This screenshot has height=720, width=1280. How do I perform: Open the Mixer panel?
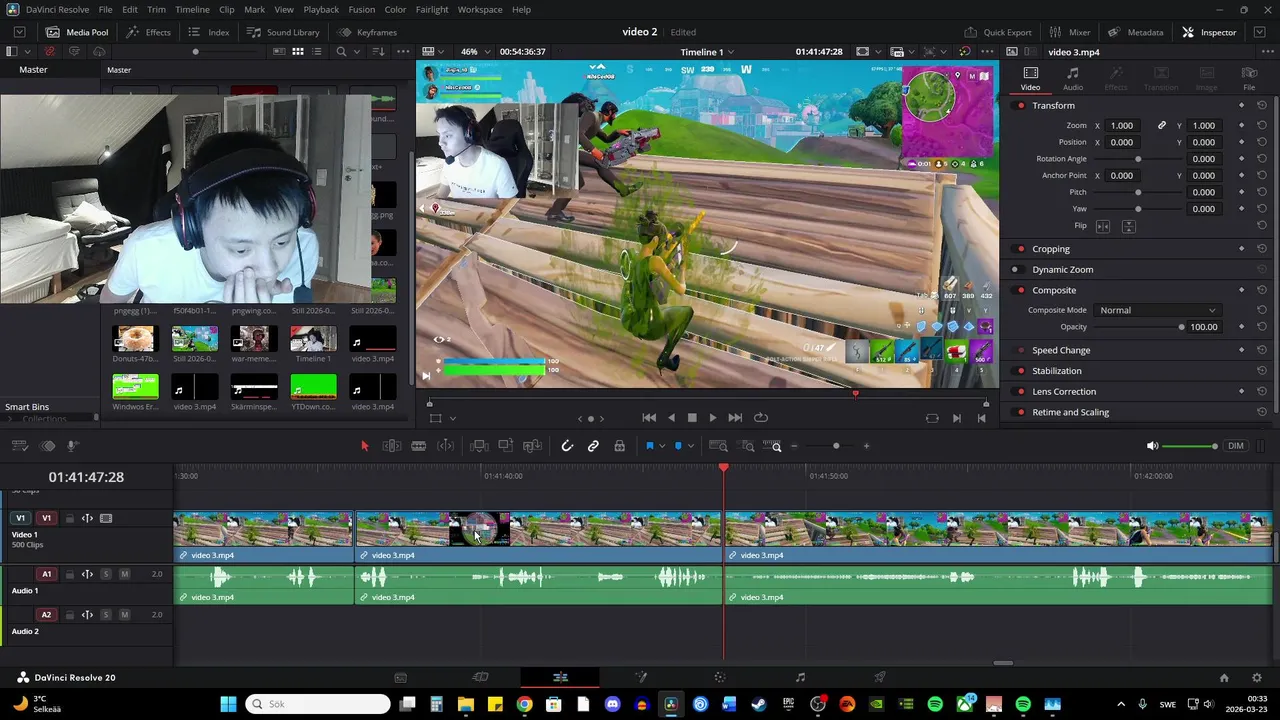coord(1069,32)
